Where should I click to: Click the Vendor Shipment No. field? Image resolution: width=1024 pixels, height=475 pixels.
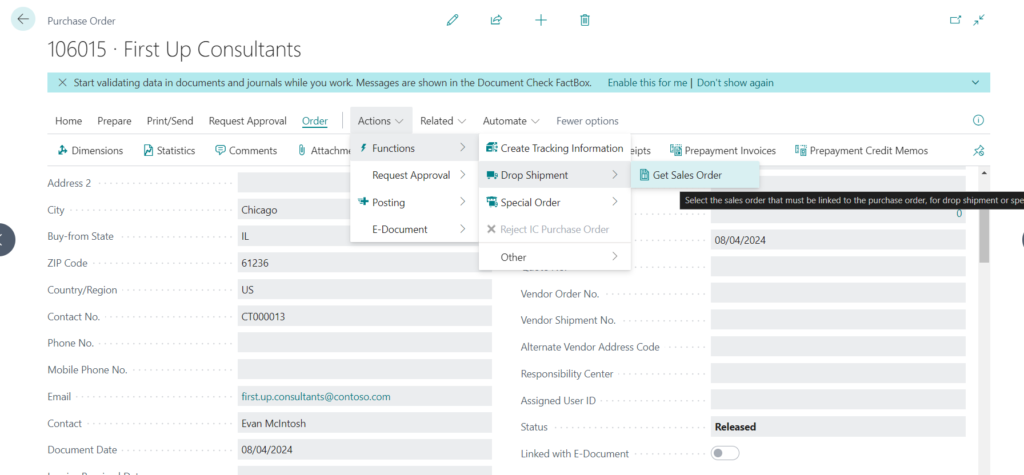[838, 320]
